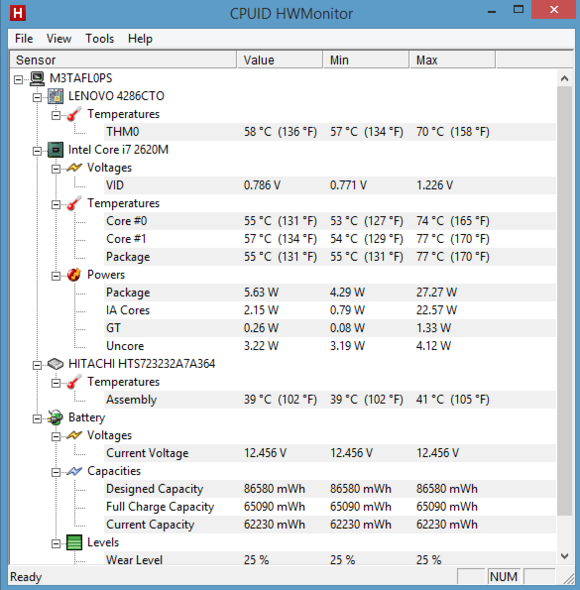Click thermometer icon under Intel Core i7

click(x=74, y=203)
